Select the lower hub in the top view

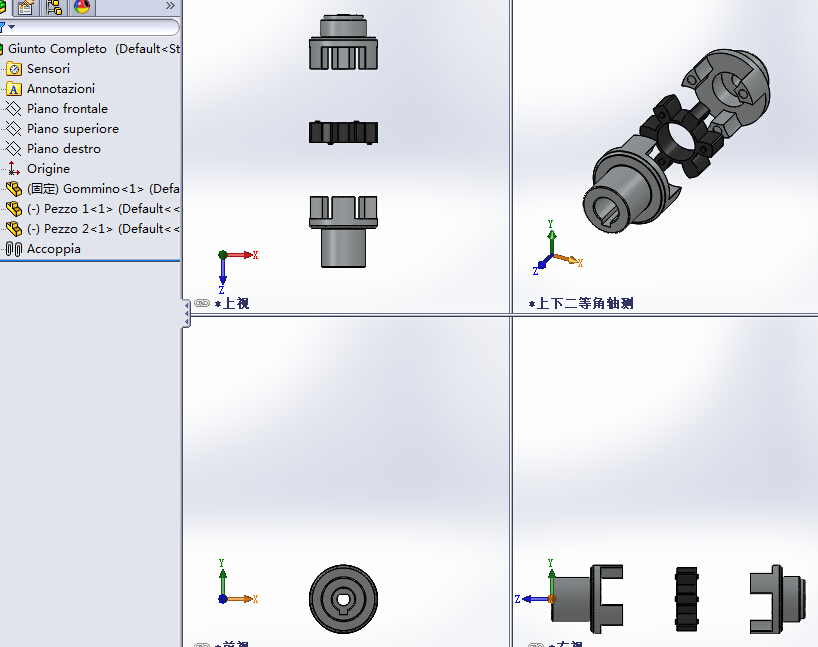pos(343,232)
